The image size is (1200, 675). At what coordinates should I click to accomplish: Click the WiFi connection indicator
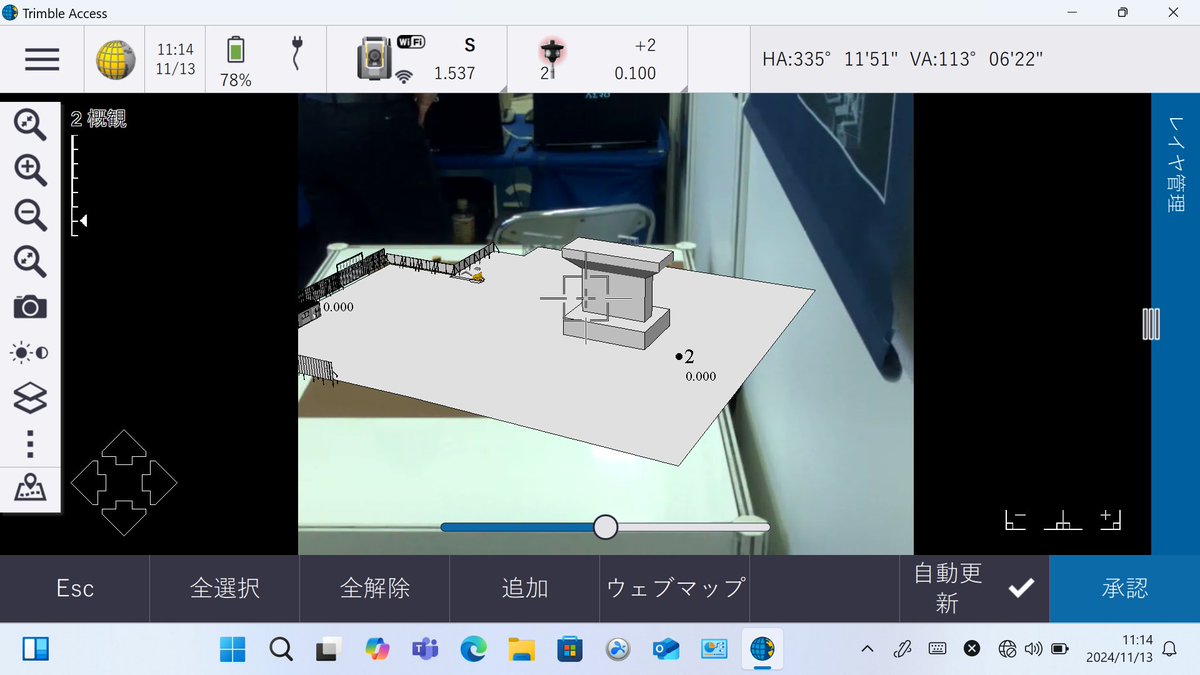[410, 42]
